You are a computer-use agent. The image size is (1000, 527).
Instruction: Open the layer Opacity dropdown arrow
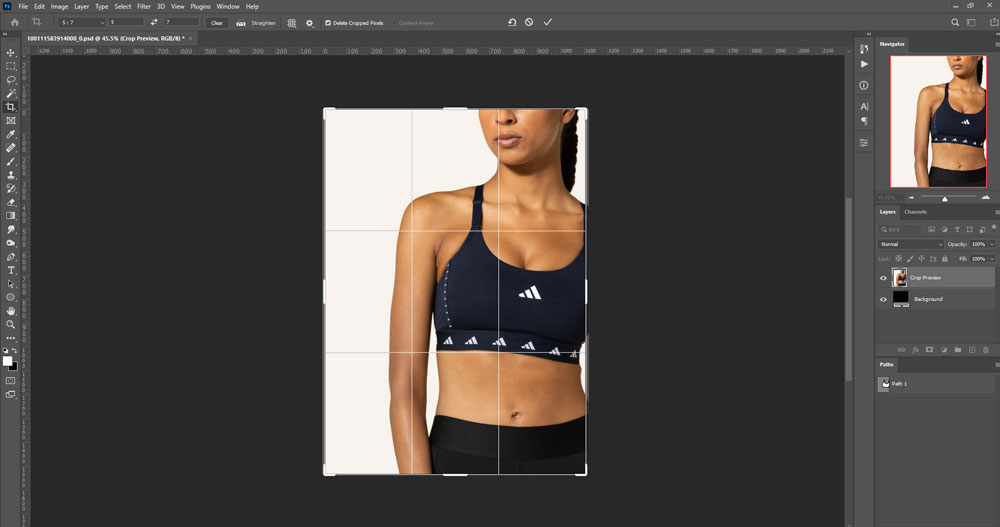click(992, 244)
